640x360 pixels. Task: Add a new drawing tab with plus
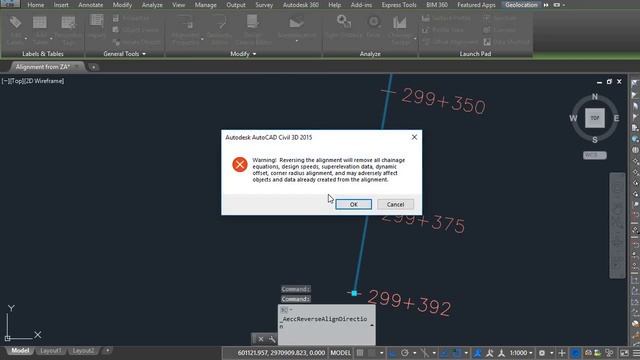(x=93, y=67)
